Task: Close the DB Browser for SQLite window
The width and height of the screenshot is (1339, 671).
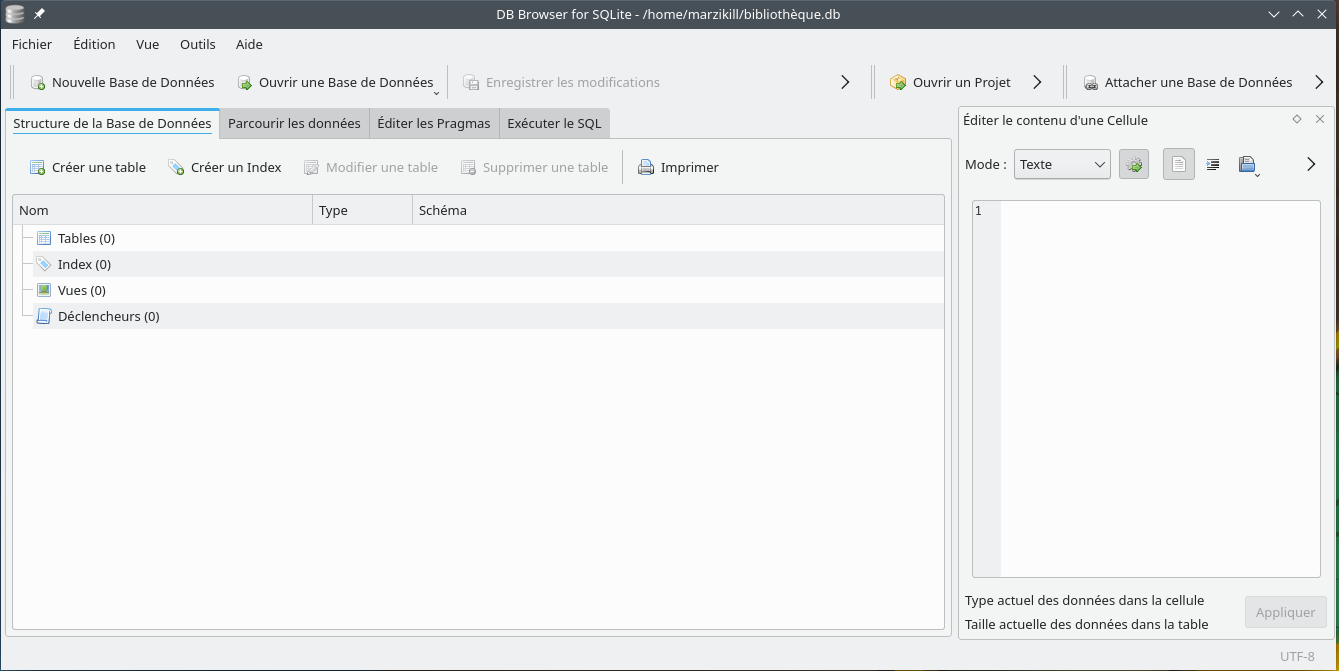Action: (1322, 14)
